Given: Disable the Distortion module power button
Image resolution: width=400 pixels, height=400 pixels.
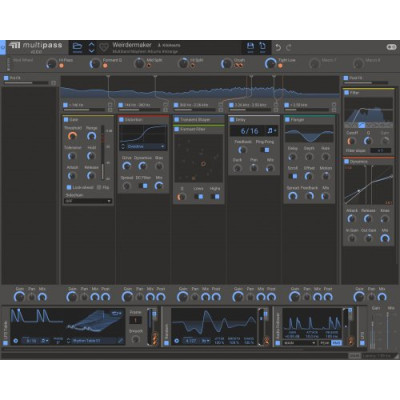Looking at the screenshot, I should (121, 119).
